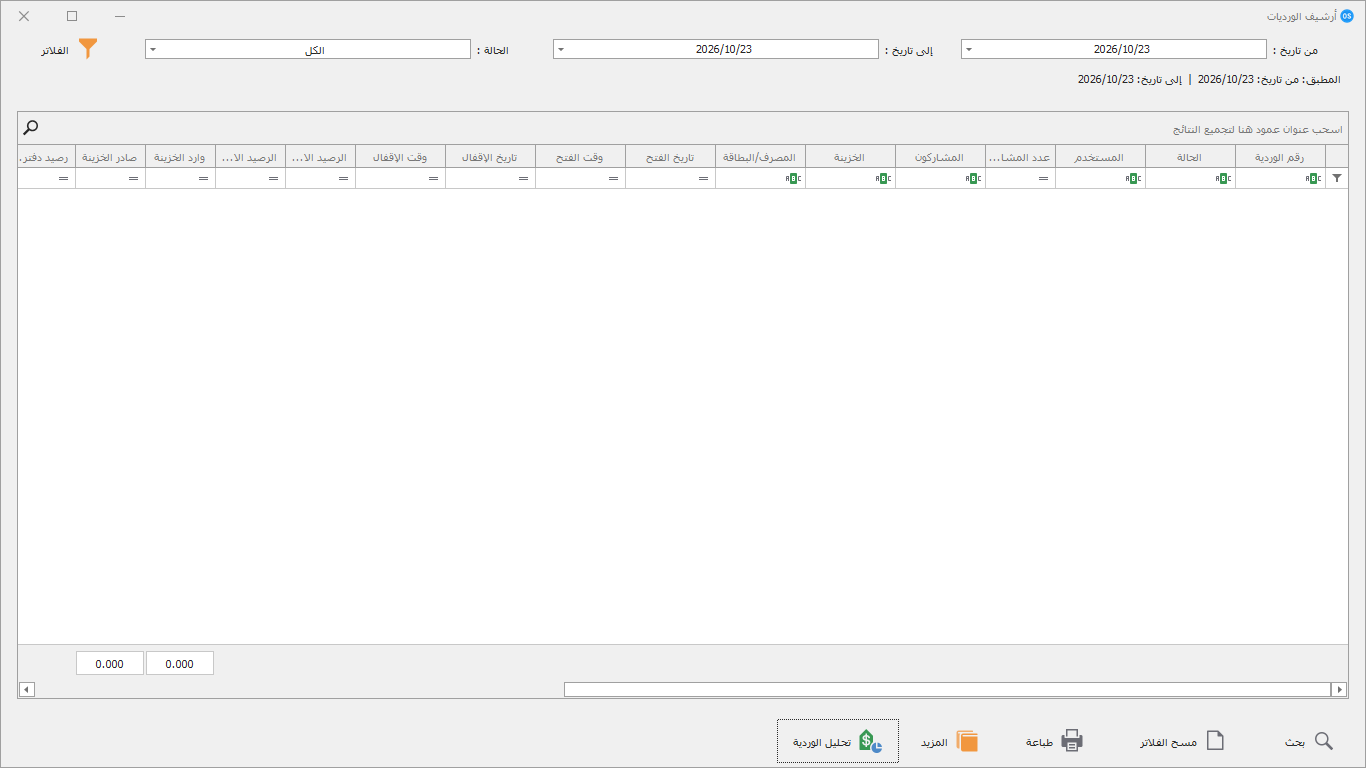
Task: Click filter operator icon under المصرف/البطاقة column
Action: point(794,178)
